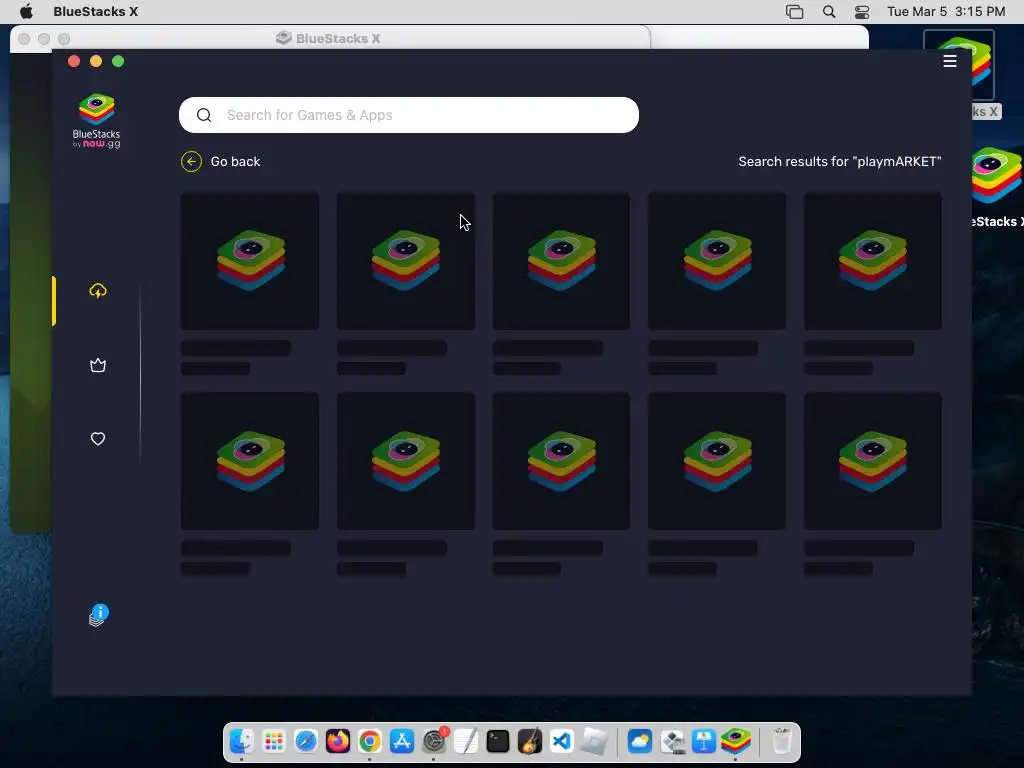Click the BlueStacks icon in the dock
The image size is (1024, 768).
(736, 741)
